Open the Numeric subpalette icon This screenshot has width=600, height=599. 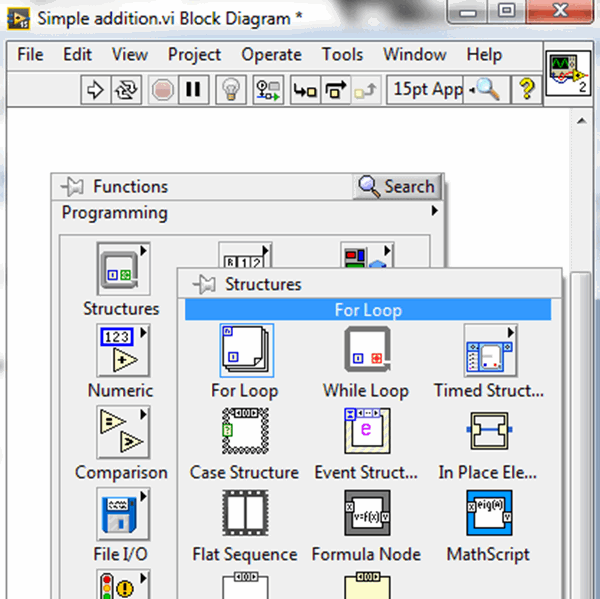click(x=123, y=350)
